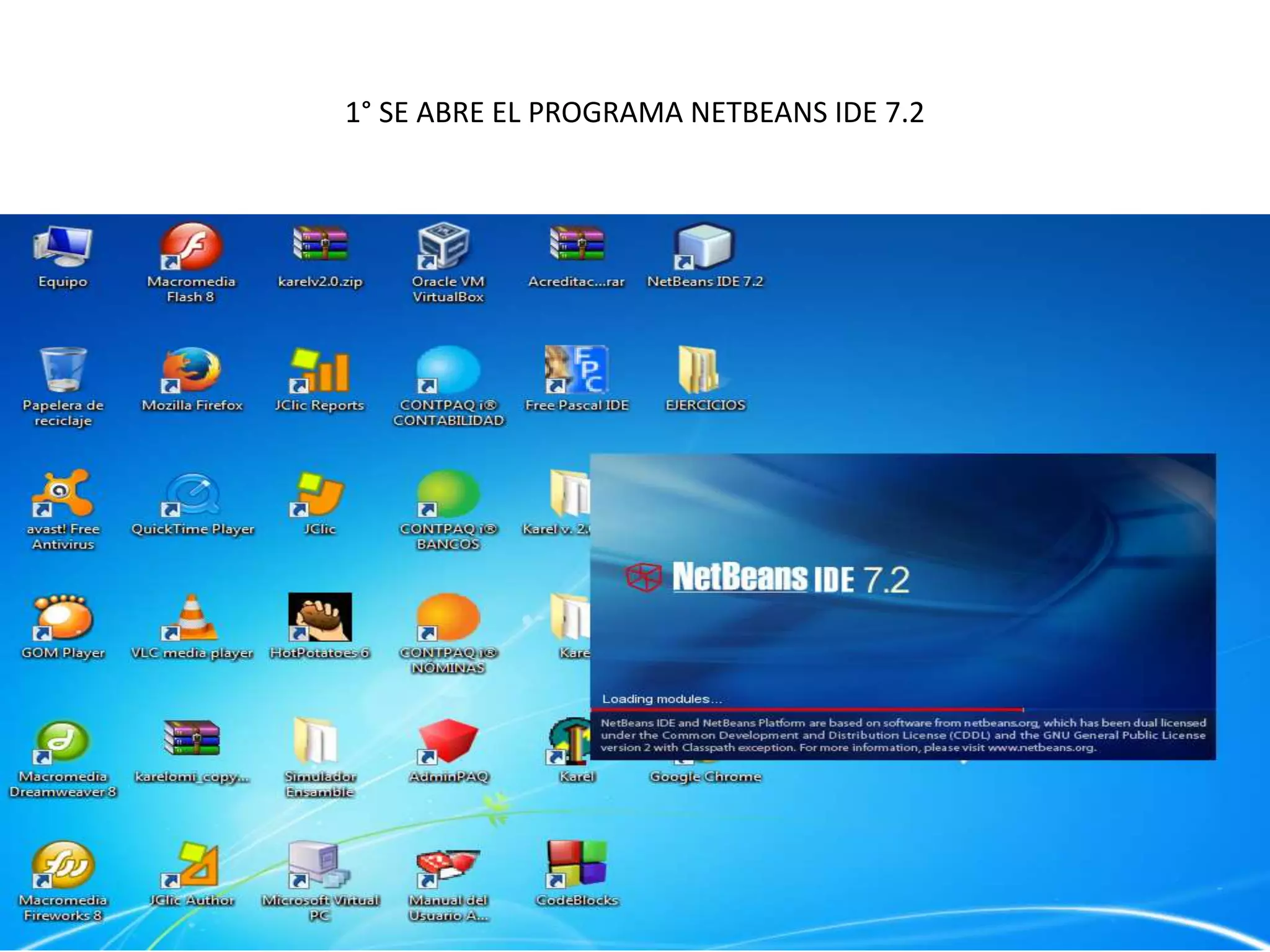Screen dimensions: 1270x952
Task: Open the avast! Free Antivirus shortcut
Action: [63, 495]
